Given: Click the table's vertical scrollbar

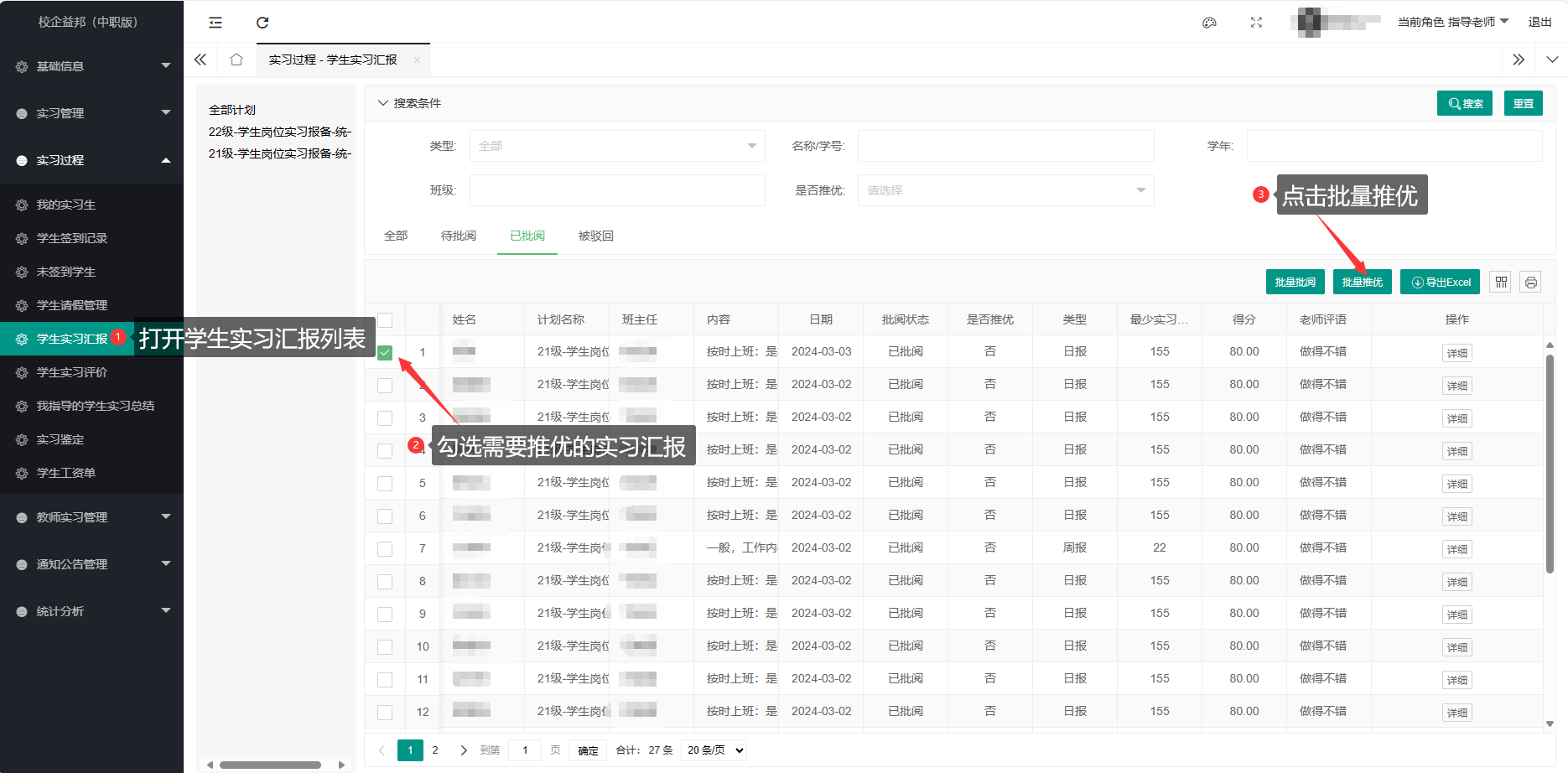Looking at the screenshot, I should (x=1550, y=461).
